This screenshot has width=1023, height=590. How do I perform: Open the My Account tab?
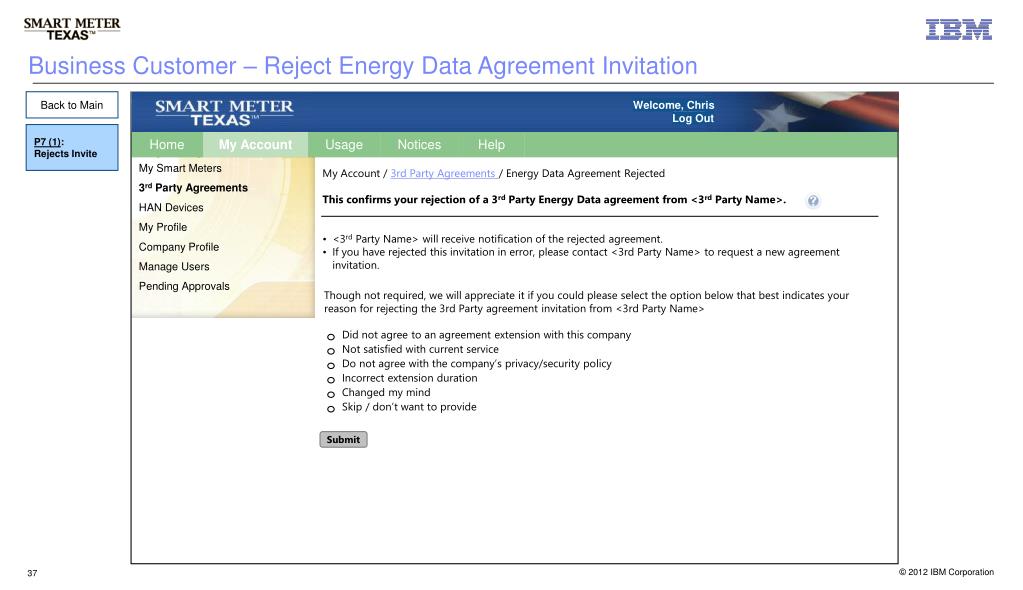click(x=255, y=145)
